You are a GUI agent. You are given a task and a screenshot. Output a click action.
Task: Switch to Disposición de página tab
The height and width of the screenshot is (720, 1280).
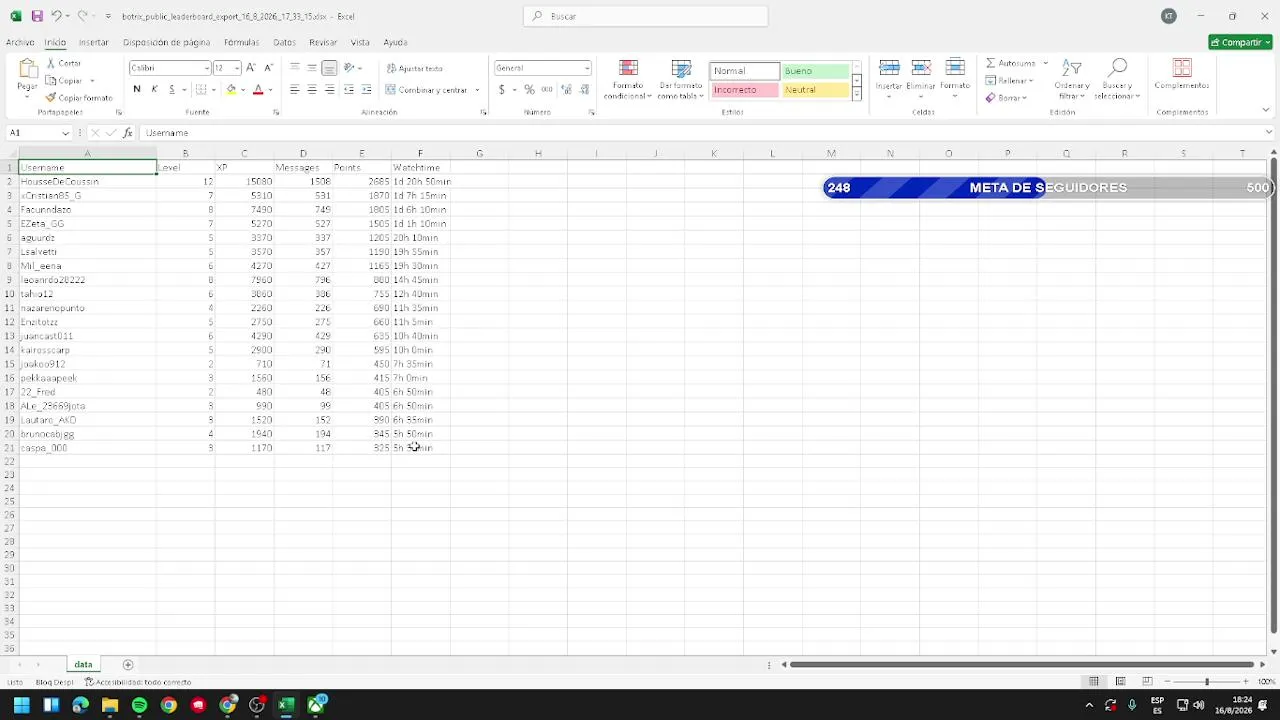tap(166, 42)
